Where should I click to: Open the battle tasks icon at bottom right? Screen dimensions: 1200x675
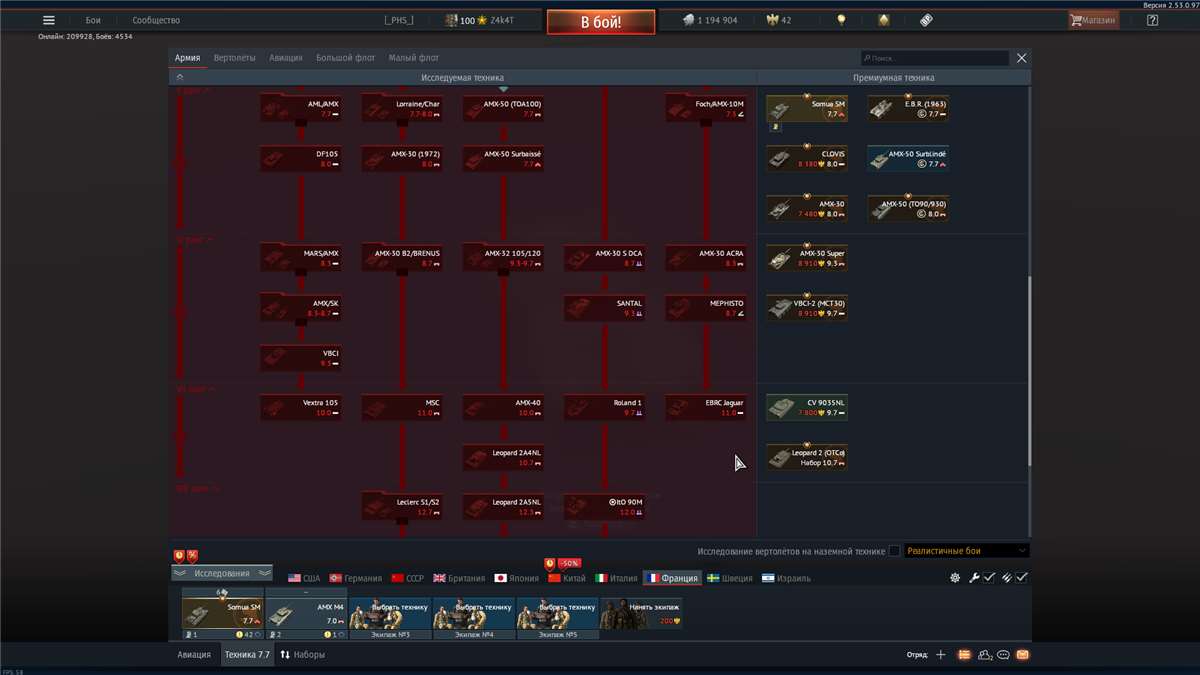click(963, 654)
